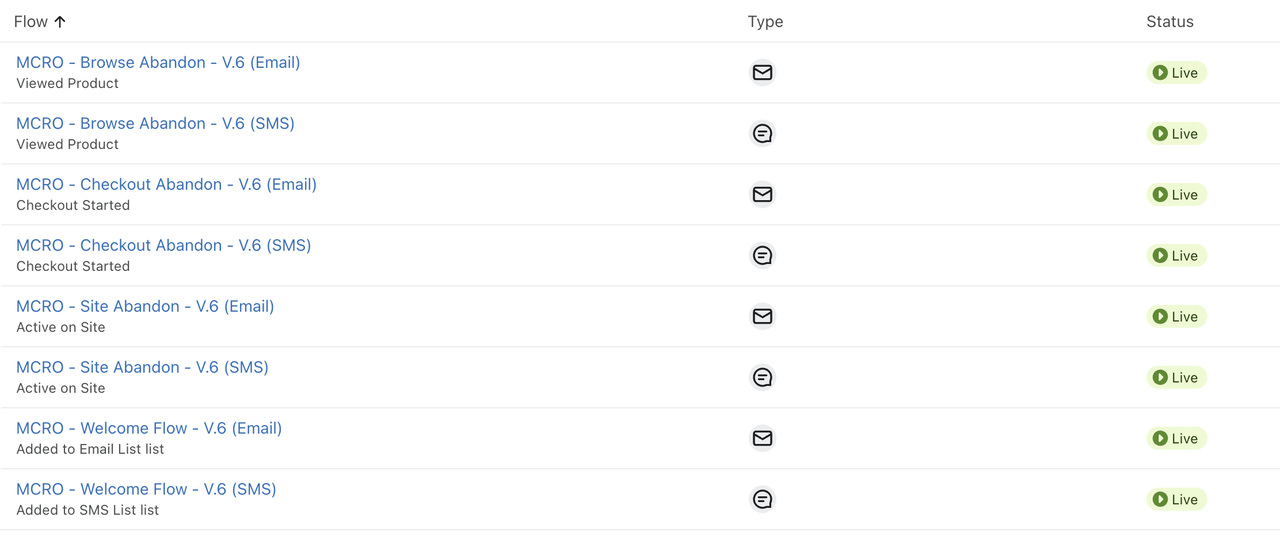Image resolution: width=1280 pixels, height=536 pixels.
Task: Click email icon for Browse Abandon Email flow
Action: click(x=762, y=73)
